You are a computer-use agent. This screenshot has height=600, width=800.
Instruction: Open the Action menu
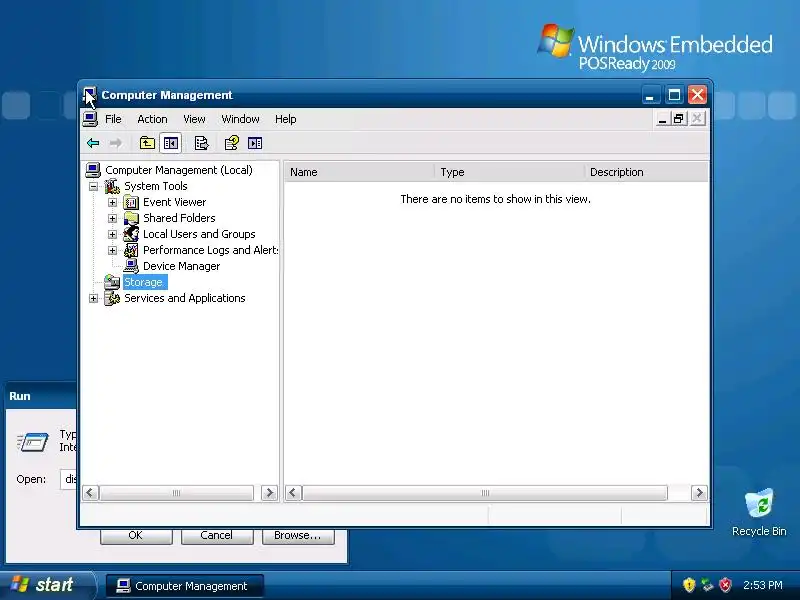[x=152, y=119]
